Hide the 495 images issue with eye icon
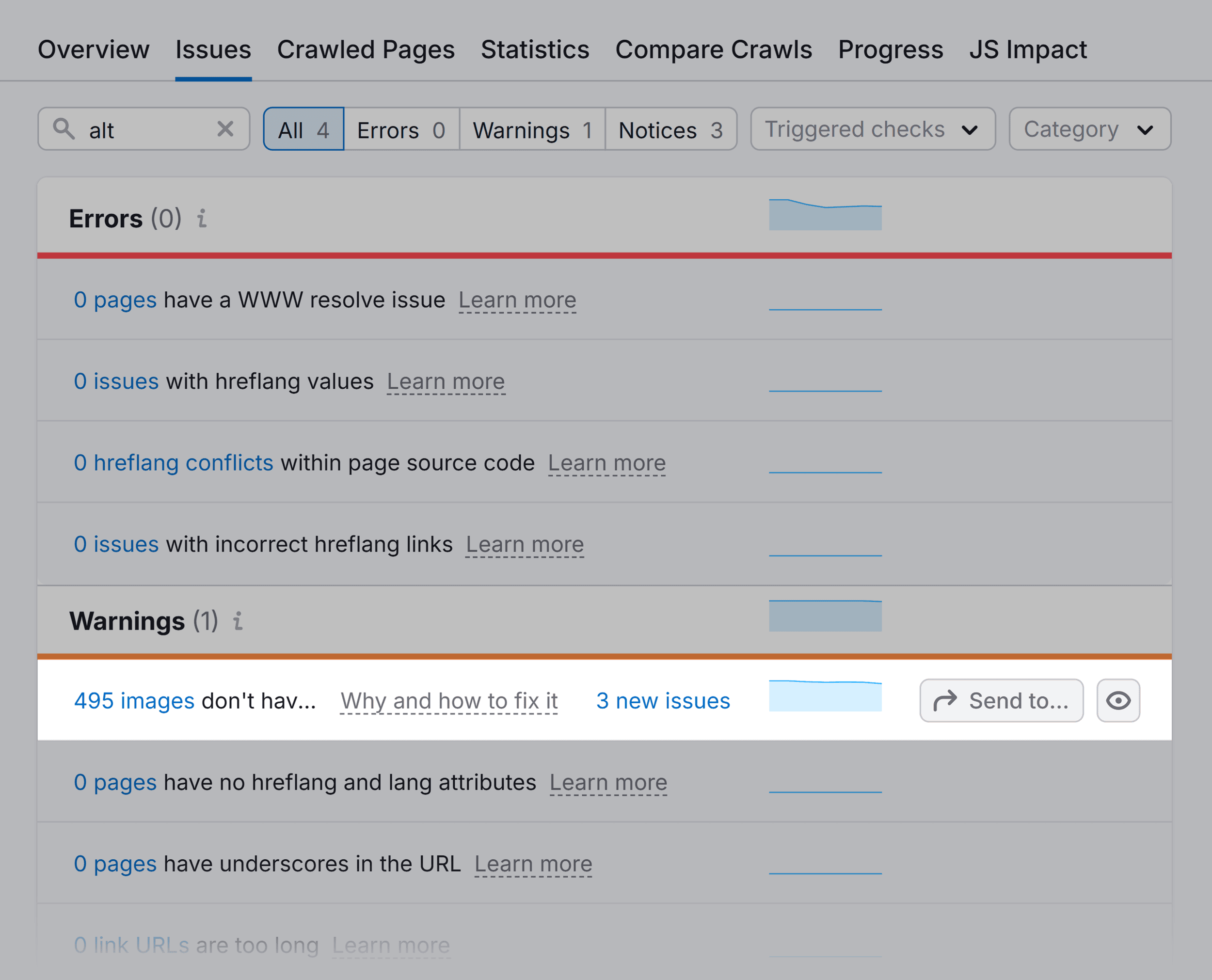Viewport: 1212px width, 980px height. [1118, 700]
